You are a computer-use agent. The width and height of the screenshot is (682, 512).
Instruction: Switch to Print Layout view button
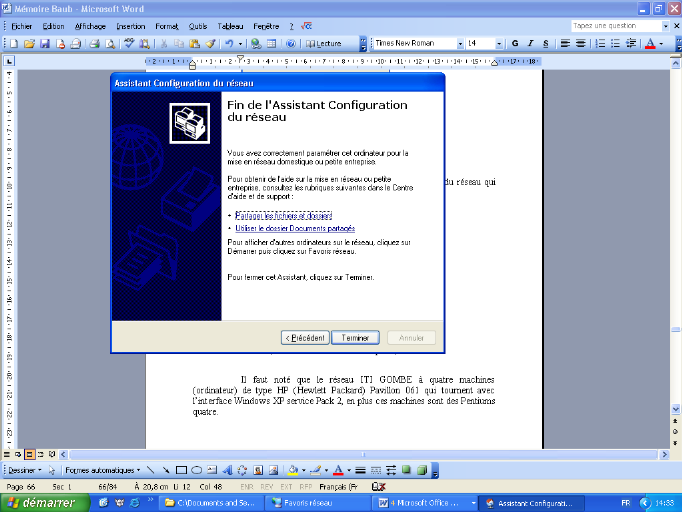coord(29,455)
